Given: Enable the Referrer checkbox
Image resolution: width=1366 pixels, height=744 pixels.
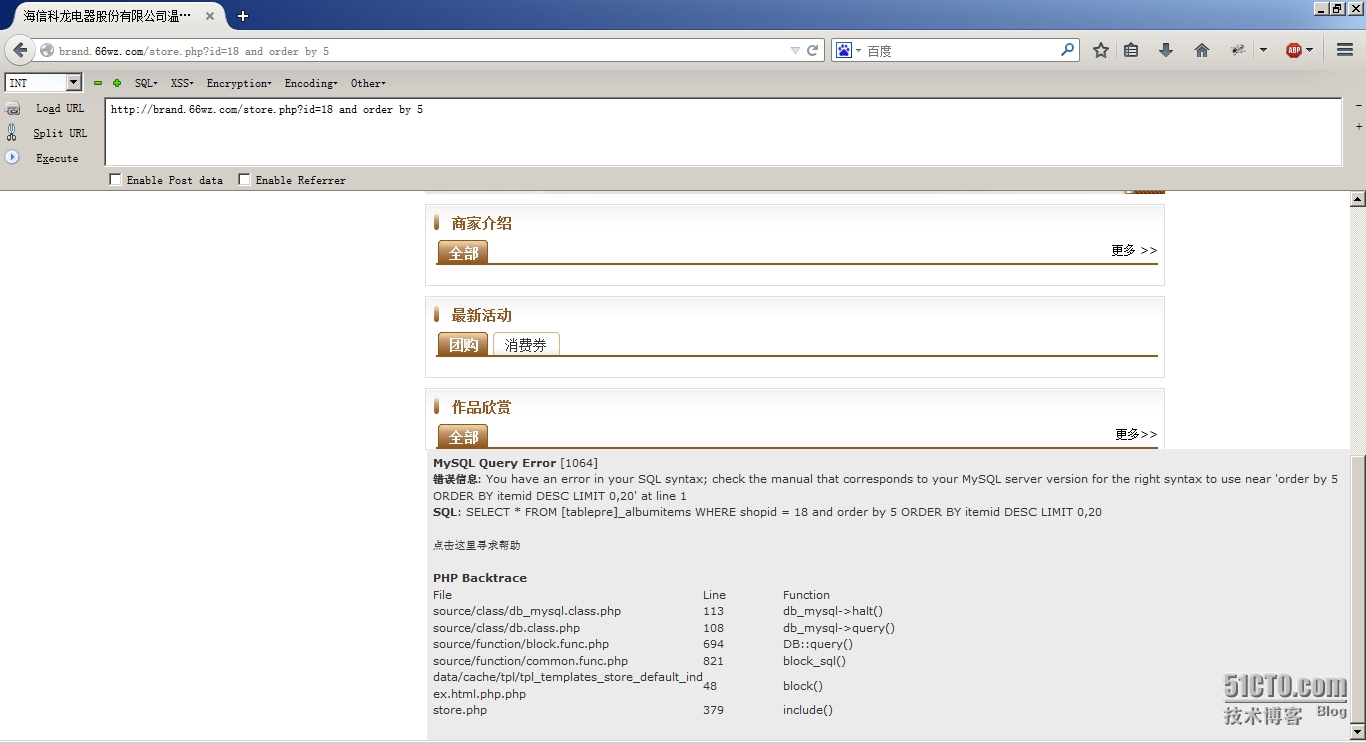Looking at the screenshot, I should [244, 180].
